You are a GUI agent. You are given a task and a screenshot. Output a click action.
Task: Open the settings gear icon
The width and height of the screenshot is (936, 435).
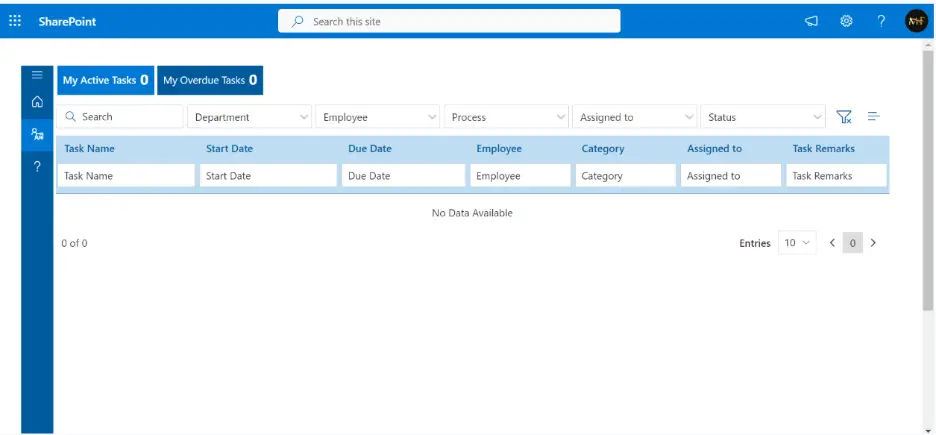(846, 21)
